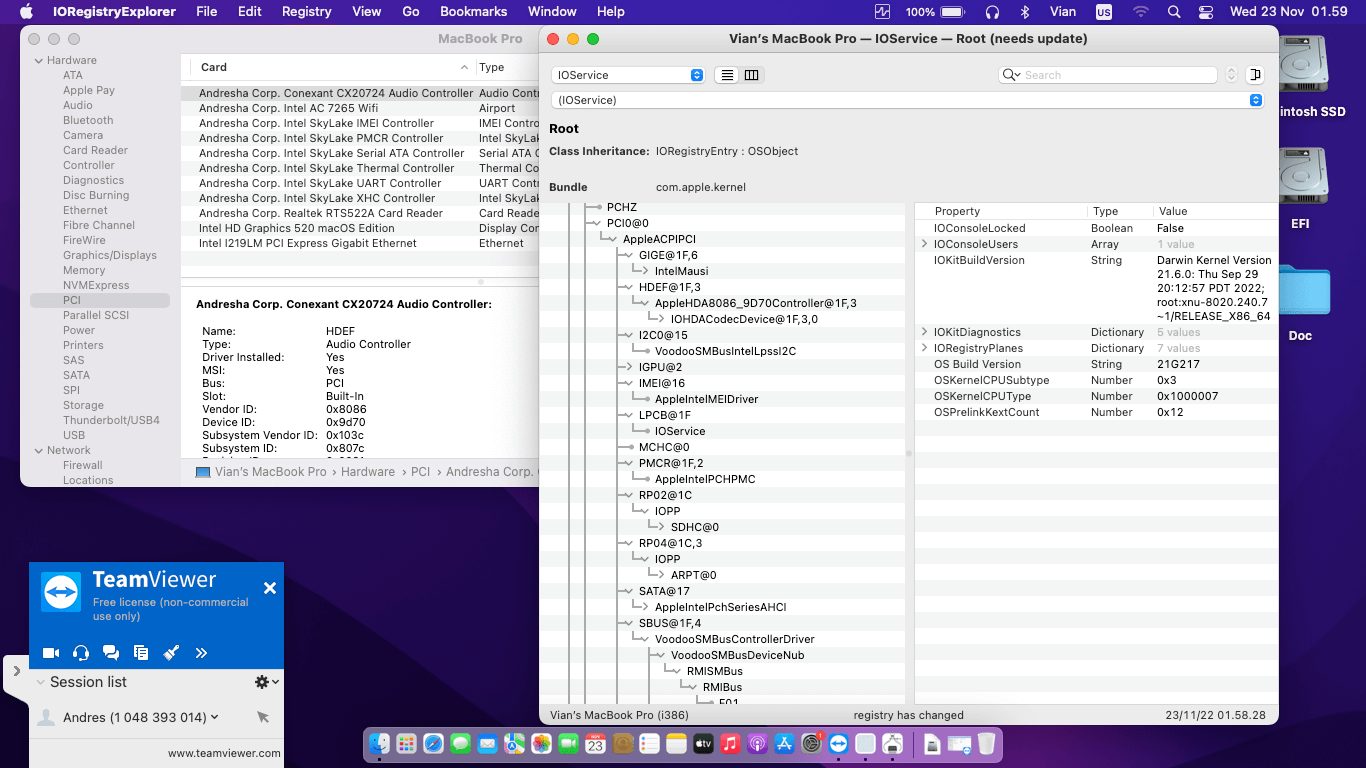Select Graphics/Displays in the Hardware sidebar
The height and width of the screenshot is (768, 1366).
click(x=110, y=255)
